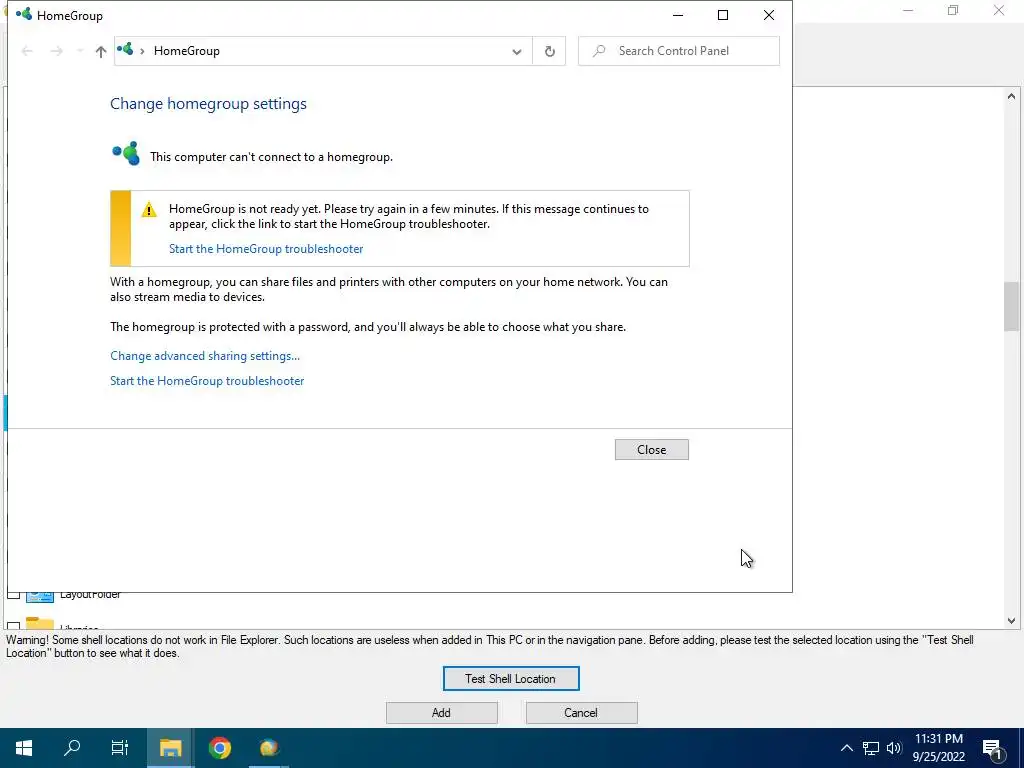Close HomeGroup window with X

(x=769, y=15)
